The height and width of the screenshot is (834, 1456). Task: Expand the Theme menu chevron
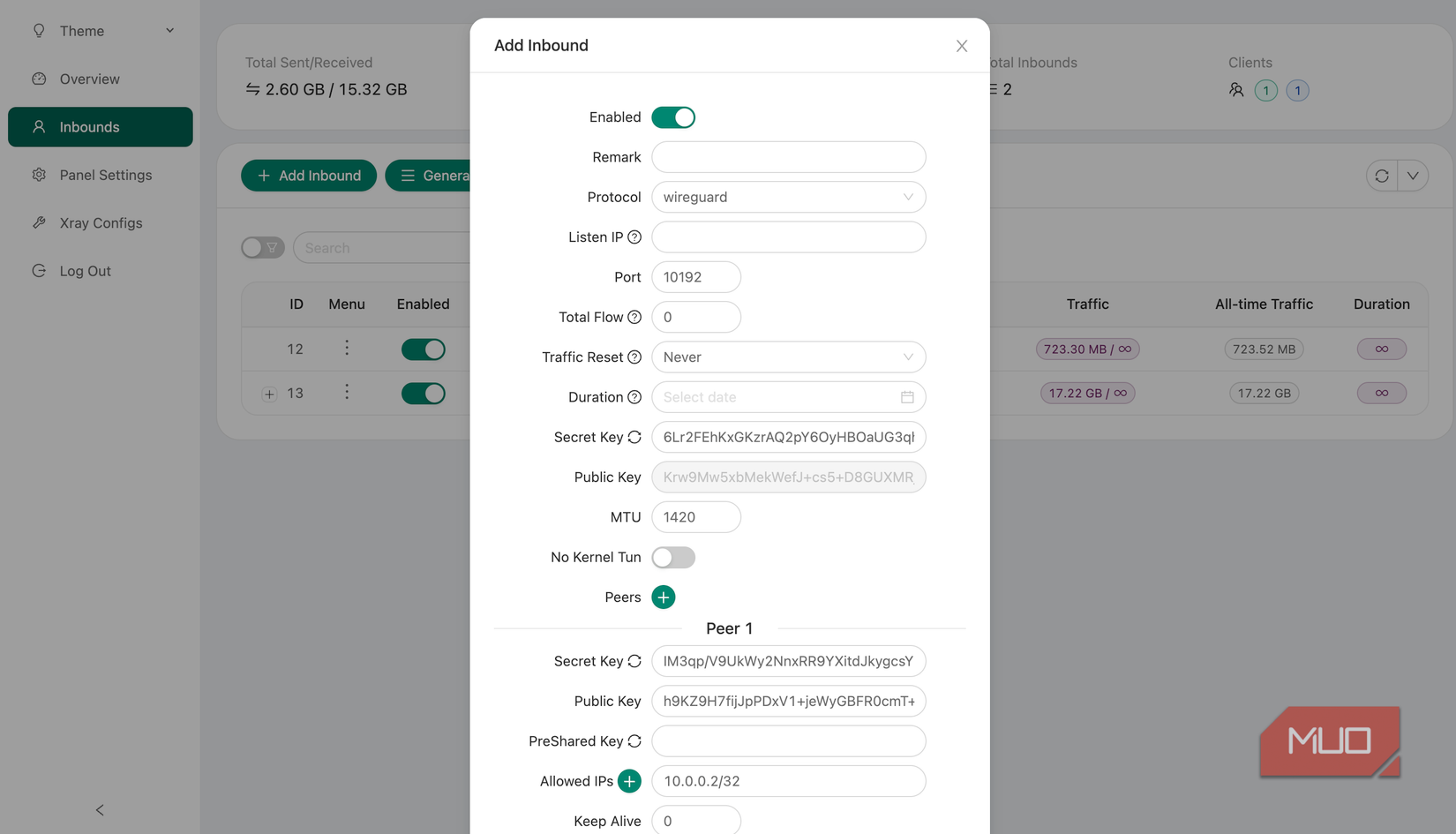170,31
